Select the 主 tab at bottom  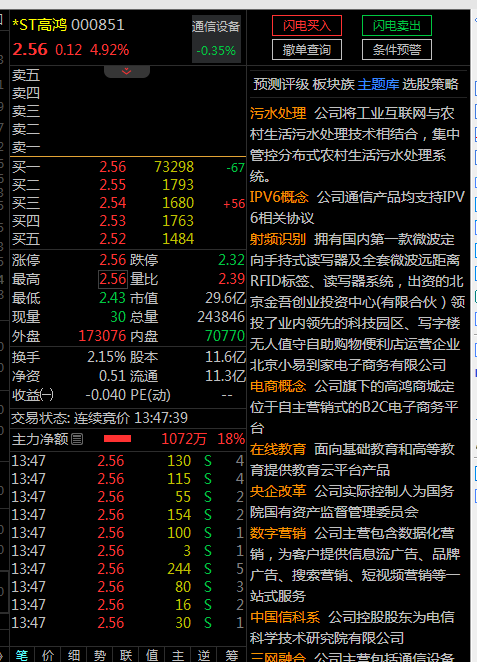pos(178,655)
